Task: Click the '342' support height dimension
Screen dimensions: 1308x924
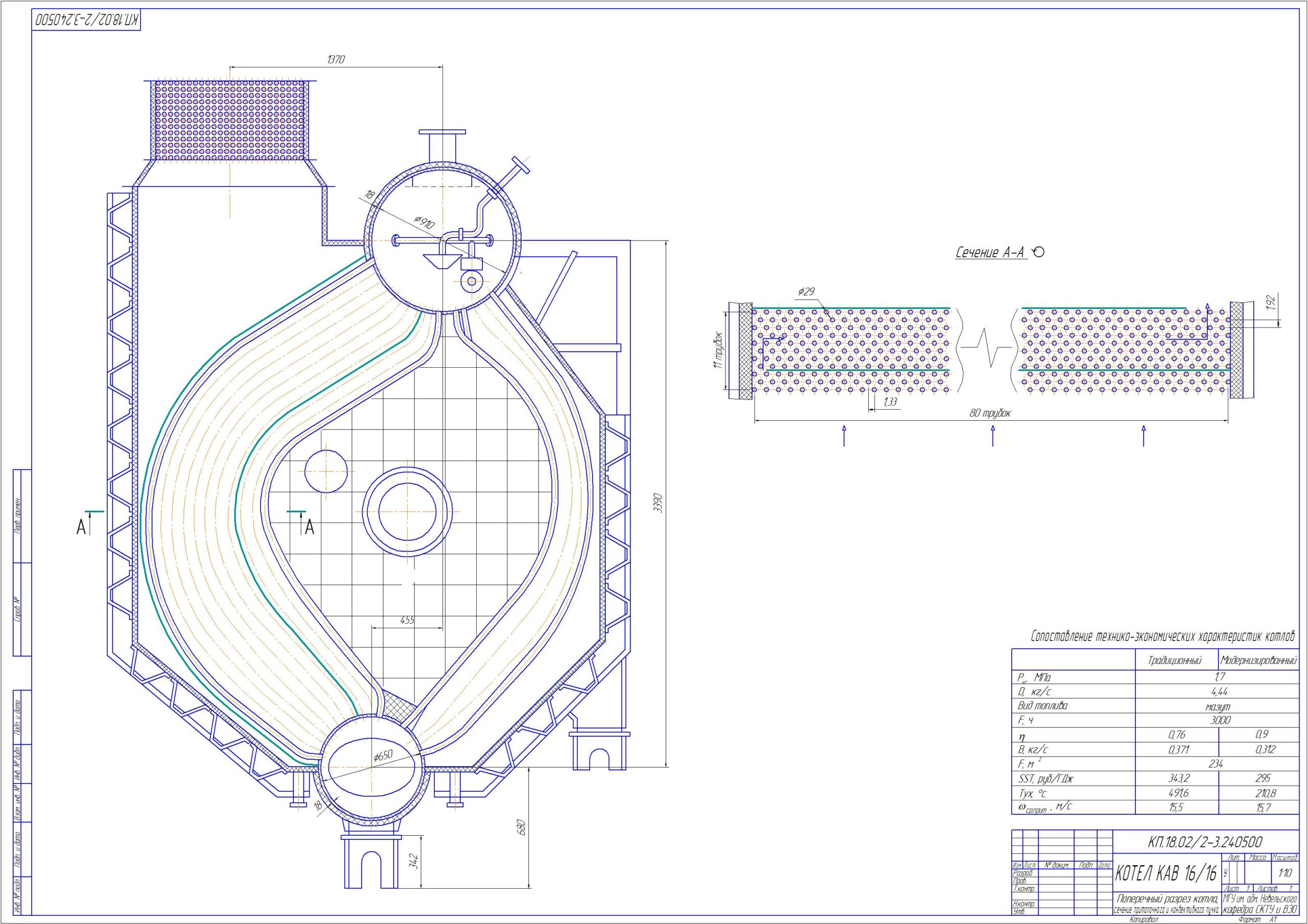Action: tap(413, 861)
